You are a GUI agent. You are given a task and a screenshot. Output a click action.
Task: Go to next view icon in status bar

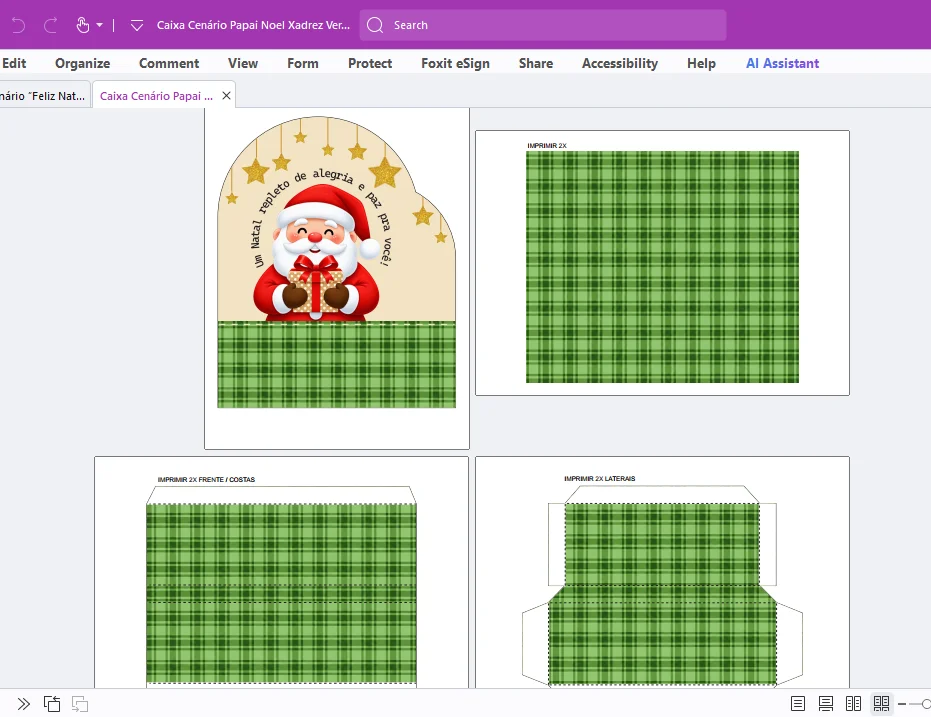point(80,704)
